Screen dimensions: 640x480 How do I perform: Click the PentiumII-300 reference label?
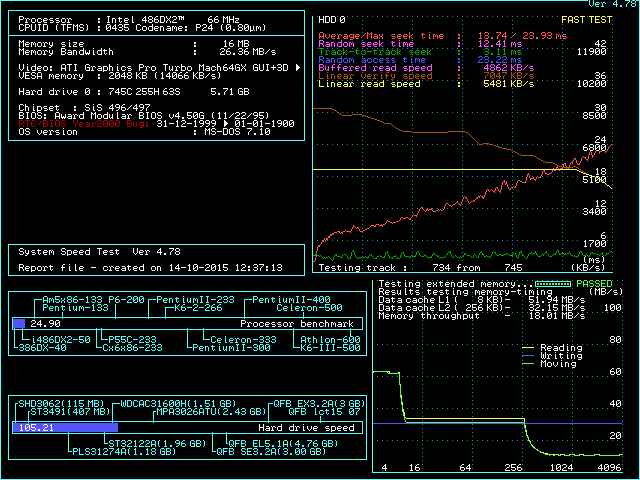point(231,348)
